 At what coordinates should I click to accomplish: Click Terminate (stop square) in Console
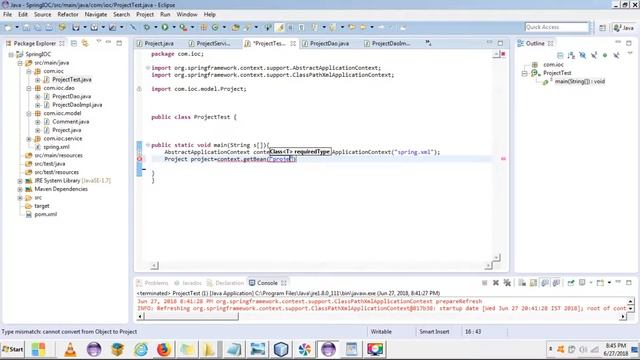[484, 282]
